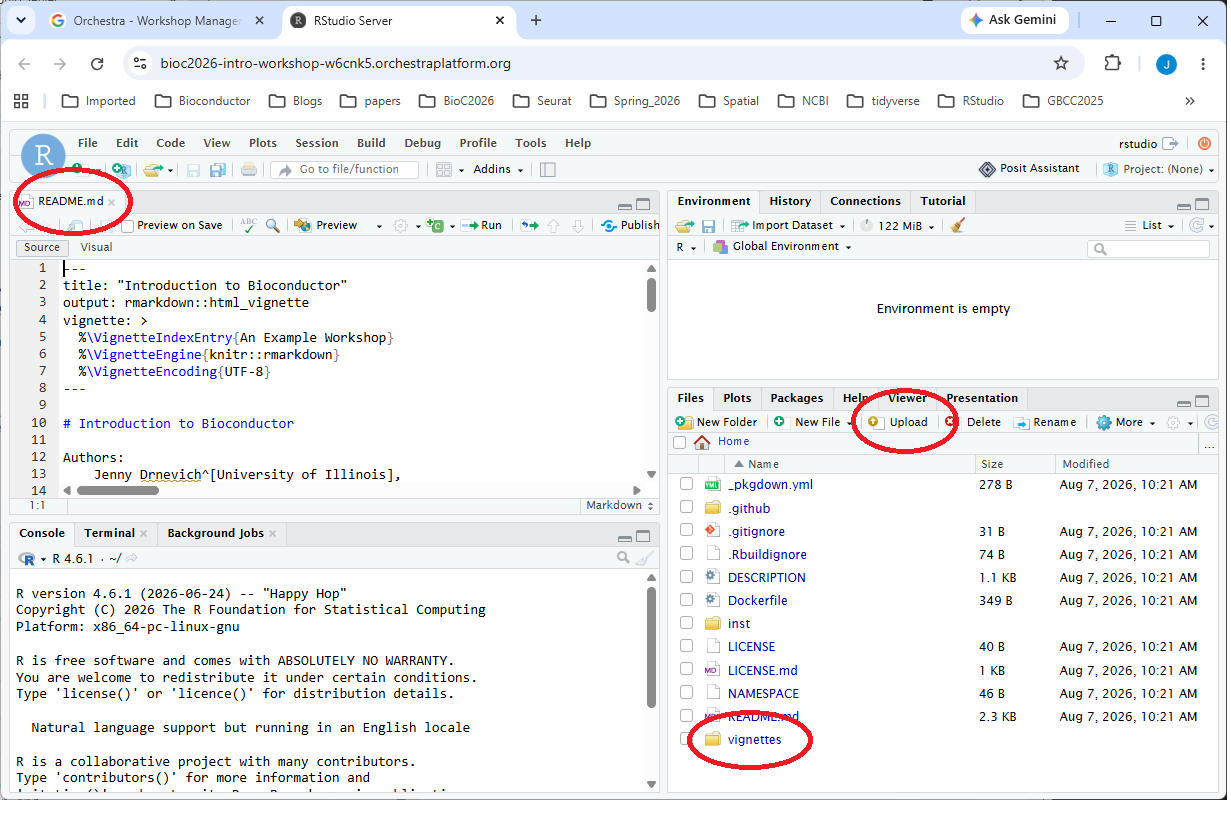Click the Save workspace icon in Environment
The height and width of the screenshot is (813, 1231).
(x=708, y=226)
